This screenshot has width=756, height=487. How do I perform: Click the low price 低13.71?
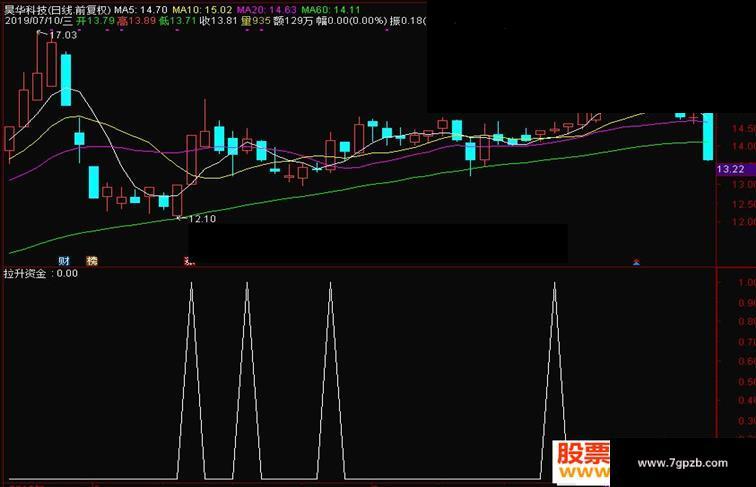[x=178, y=21]
